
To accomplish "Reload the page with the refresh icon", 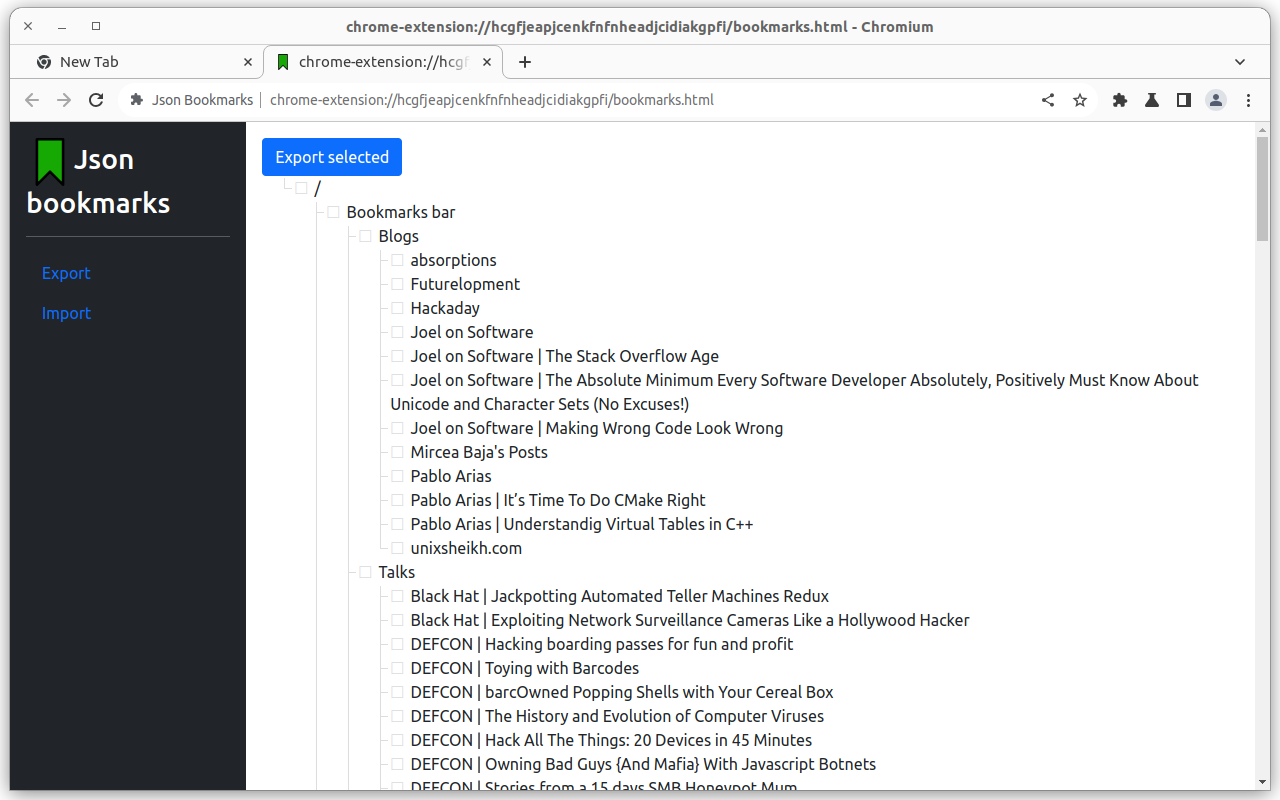I will point(95,100).
